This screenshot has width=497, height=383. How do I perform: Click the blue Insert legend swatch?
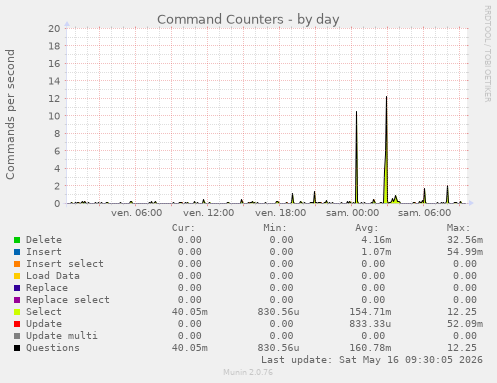point(17,252)
